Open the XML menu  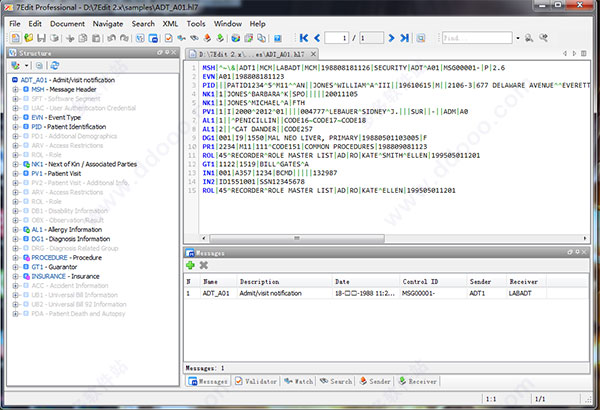coord(170,24)
